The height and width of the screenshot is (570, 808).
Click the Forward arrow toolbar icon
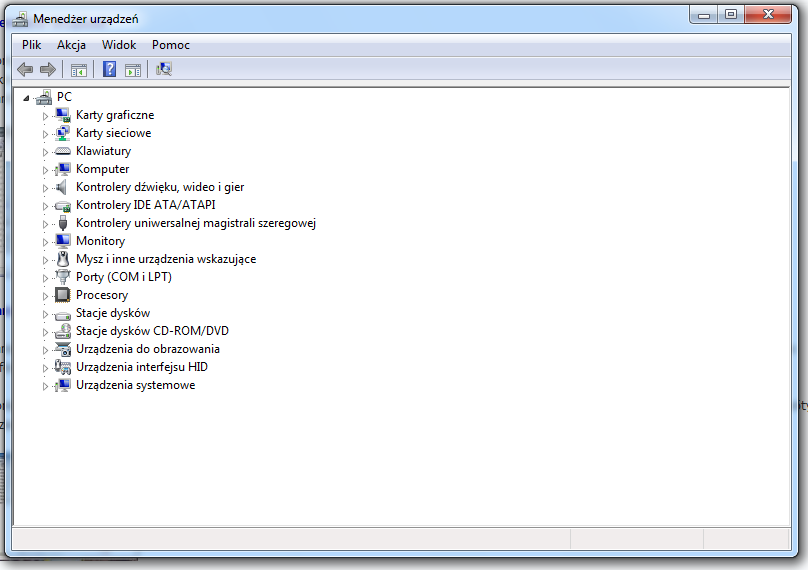tap(48, 69)
